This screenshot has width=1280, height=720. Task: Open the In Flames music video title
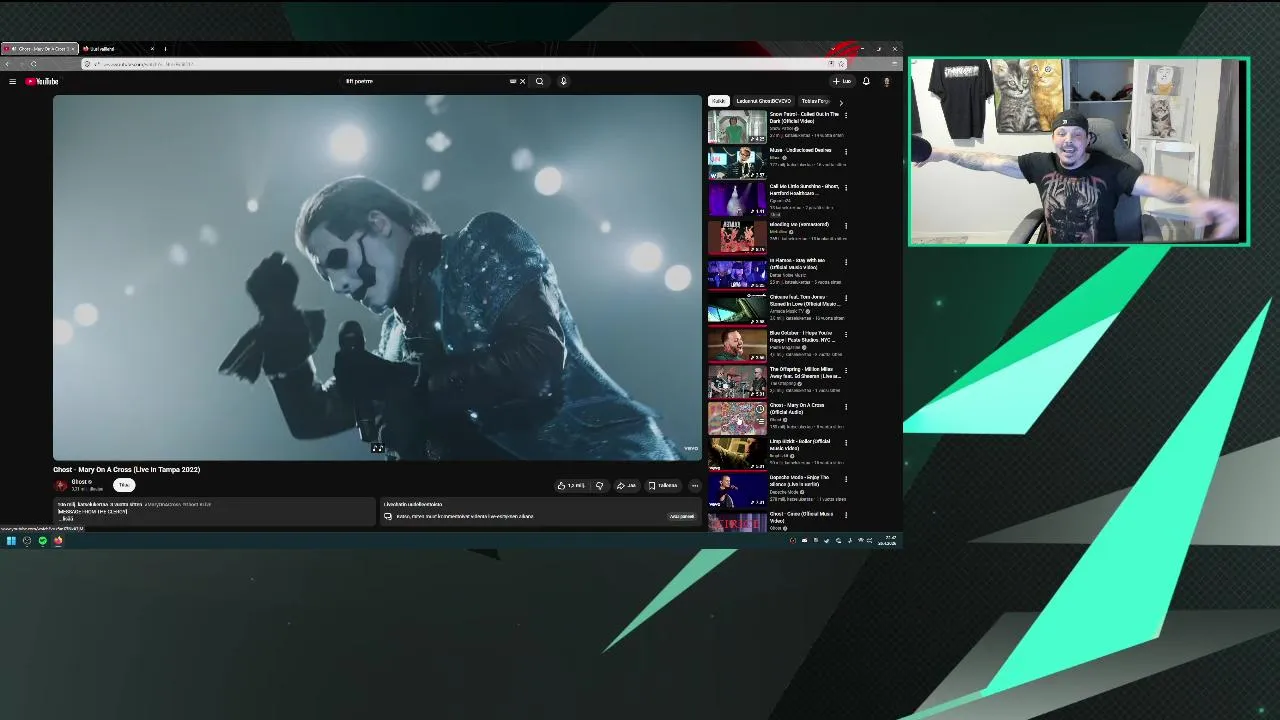point(797,263)
